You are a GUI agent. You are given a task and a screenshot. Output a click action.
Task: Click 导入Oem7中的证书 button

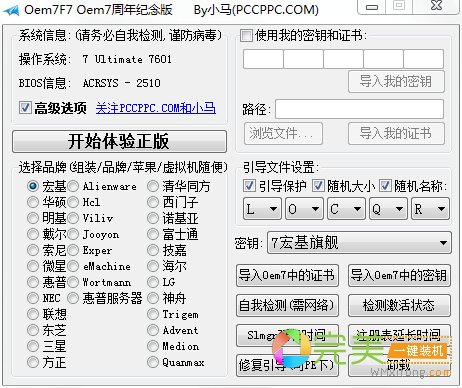point(287,275)
